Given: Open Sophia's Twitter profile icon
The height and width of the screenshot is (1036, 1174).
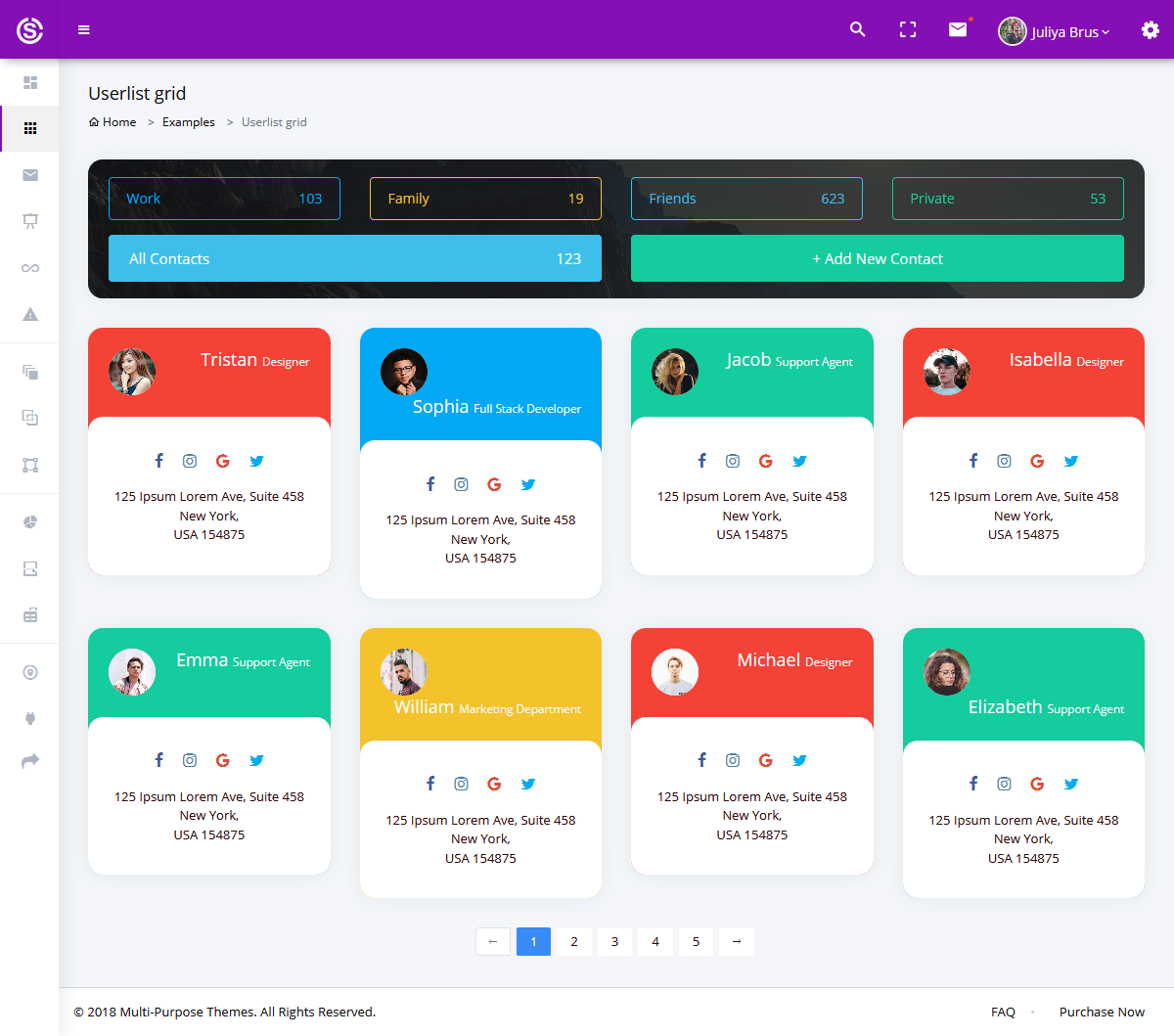Looking at the screenshot, I should (528, 483).
